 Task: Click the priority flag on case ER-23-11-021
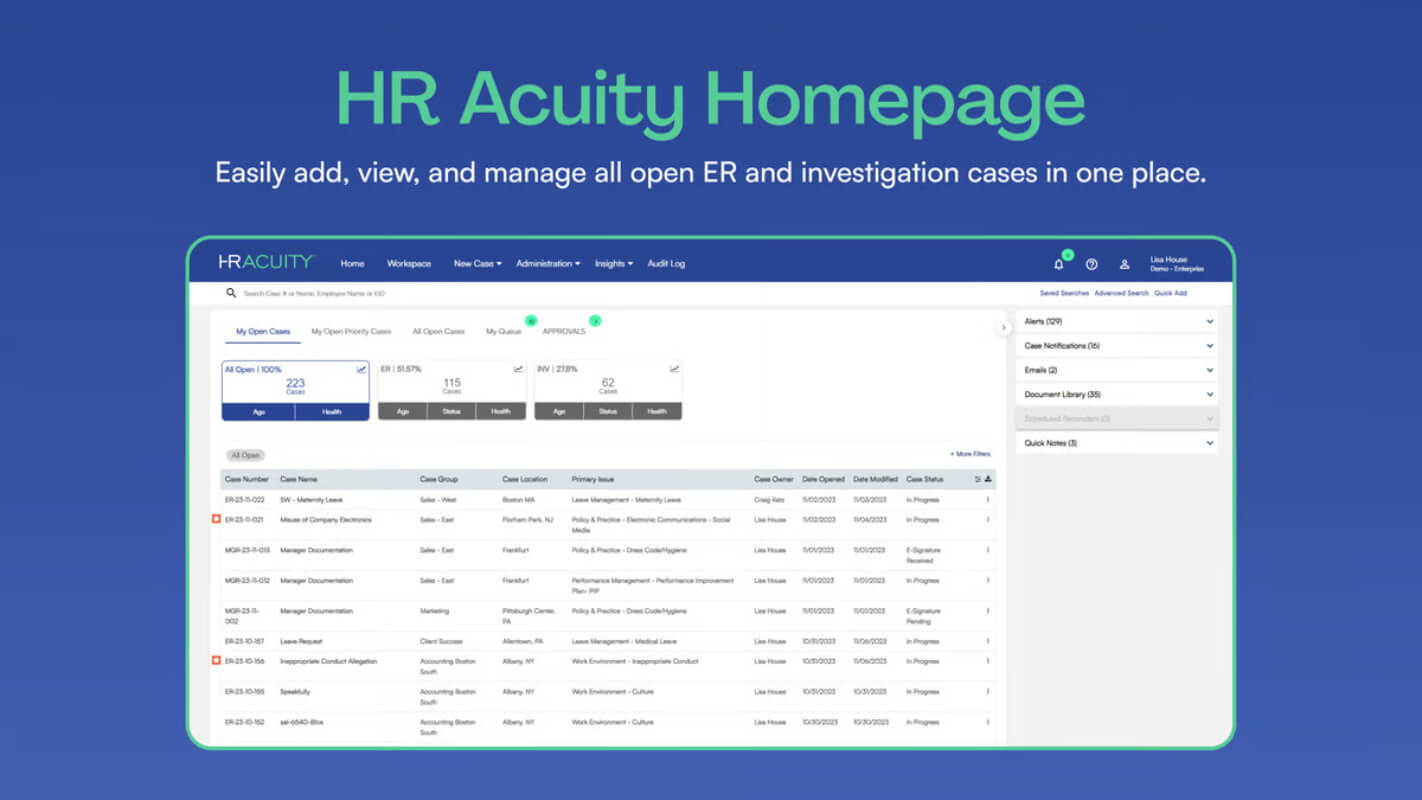click(x=216, y=519)
